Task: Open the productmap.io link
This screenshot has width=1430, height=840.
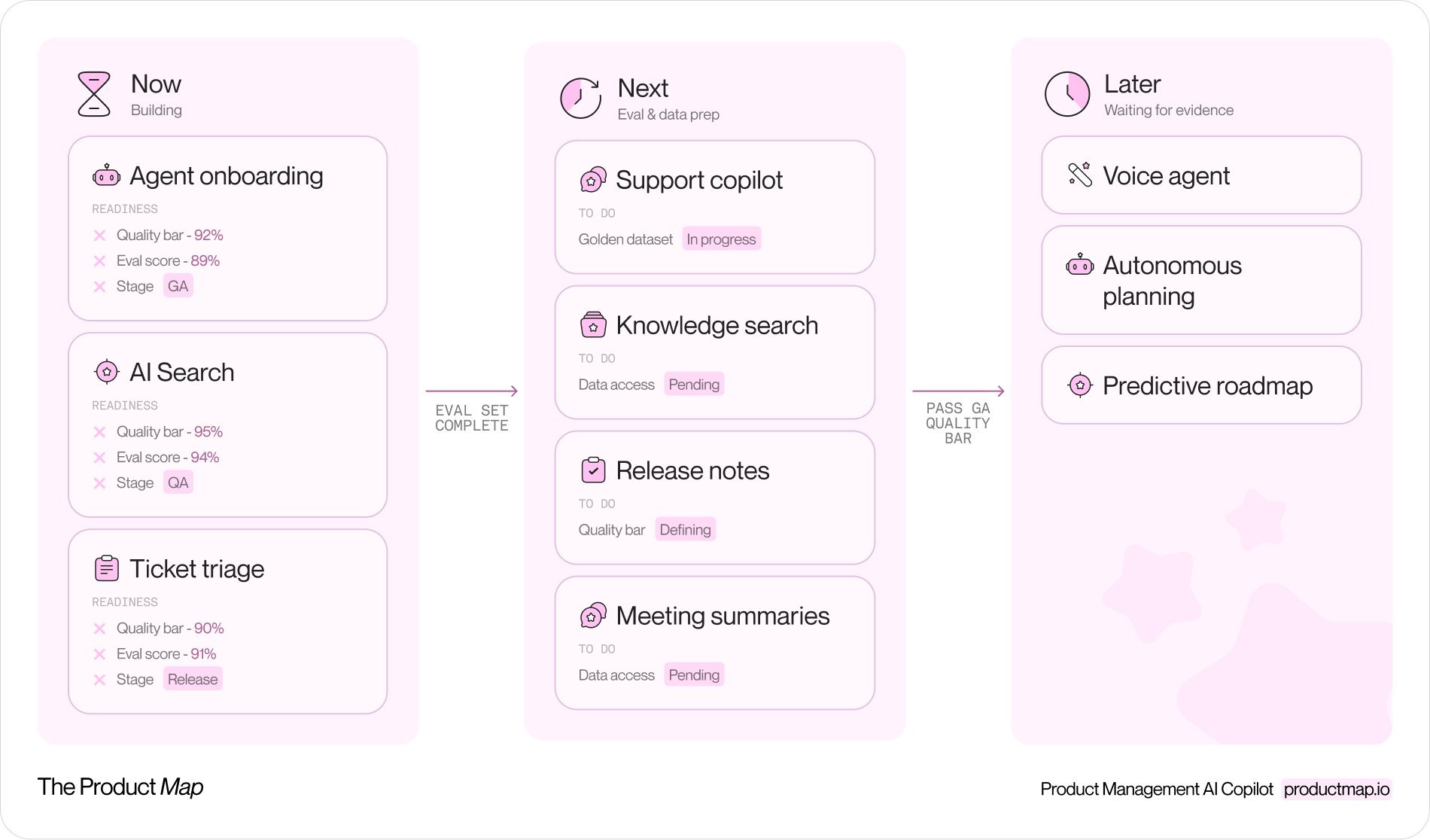Action: [1337, 789]
